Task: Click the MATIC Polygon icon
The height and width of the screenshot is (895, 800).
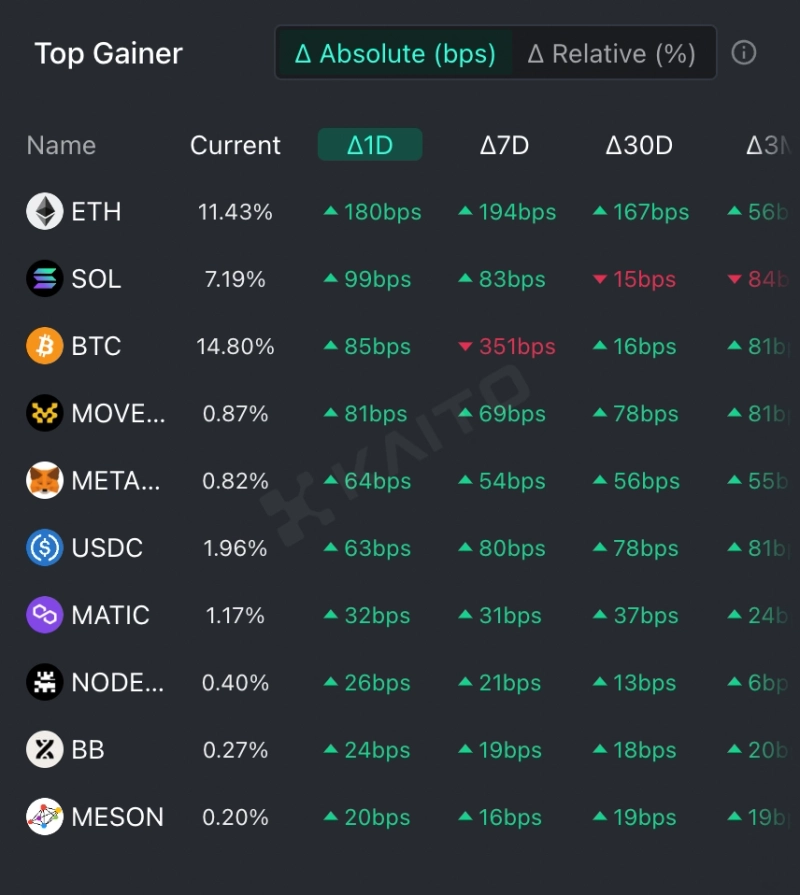Action: click(x=45, y=615)
